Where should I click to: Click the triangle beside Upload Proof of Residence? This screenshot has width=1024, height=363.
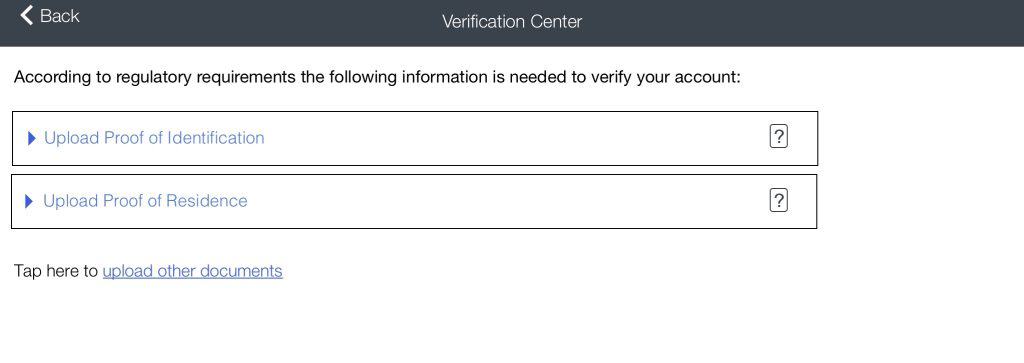point(29,202)
